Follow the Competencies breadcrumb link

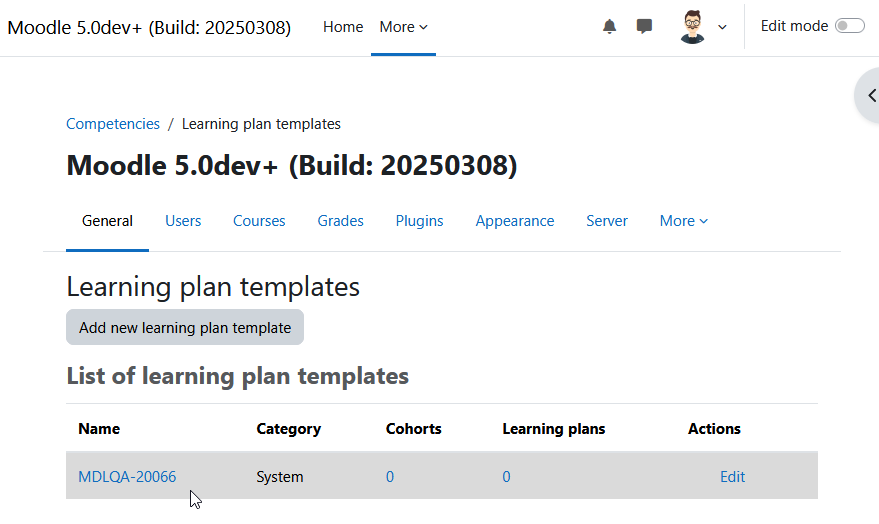113,124
